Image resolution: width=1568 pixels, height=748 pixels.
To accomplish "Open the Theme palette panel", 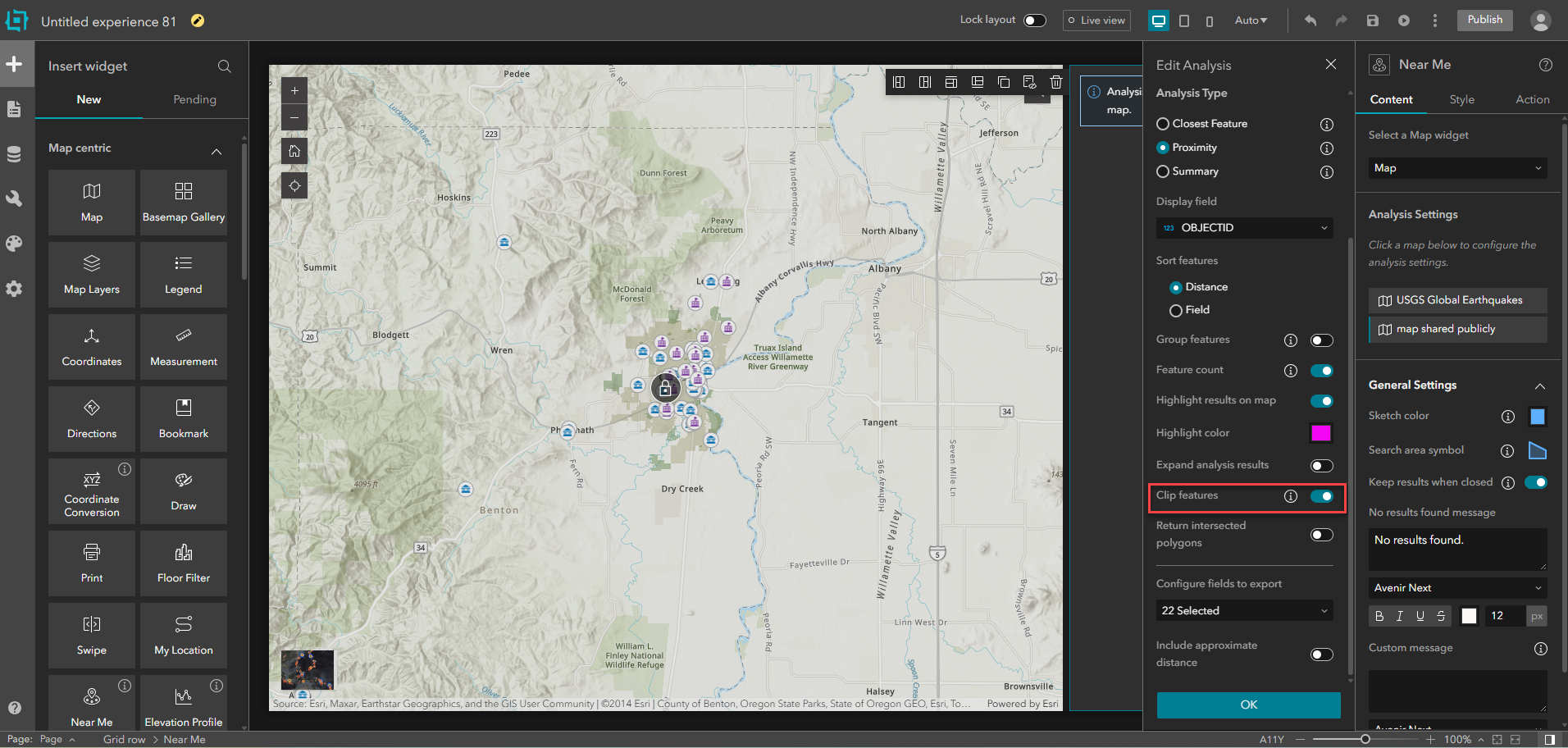I will [x=14, y=244].
